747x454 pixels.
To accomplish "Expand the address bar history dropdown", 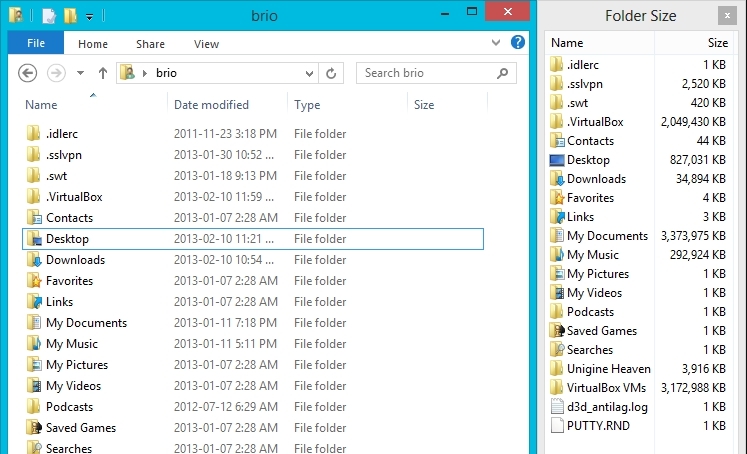I will (309, 73).
